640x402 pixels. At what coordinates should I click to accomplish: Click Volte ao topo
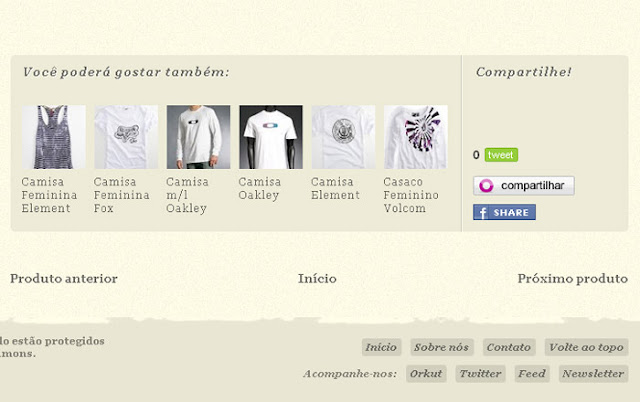click(x=586, y=347)
